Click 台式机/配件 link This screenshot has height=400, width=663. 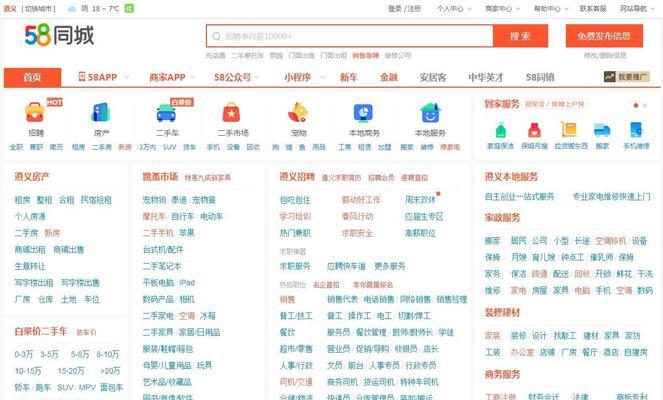click(x=163, y=249)
